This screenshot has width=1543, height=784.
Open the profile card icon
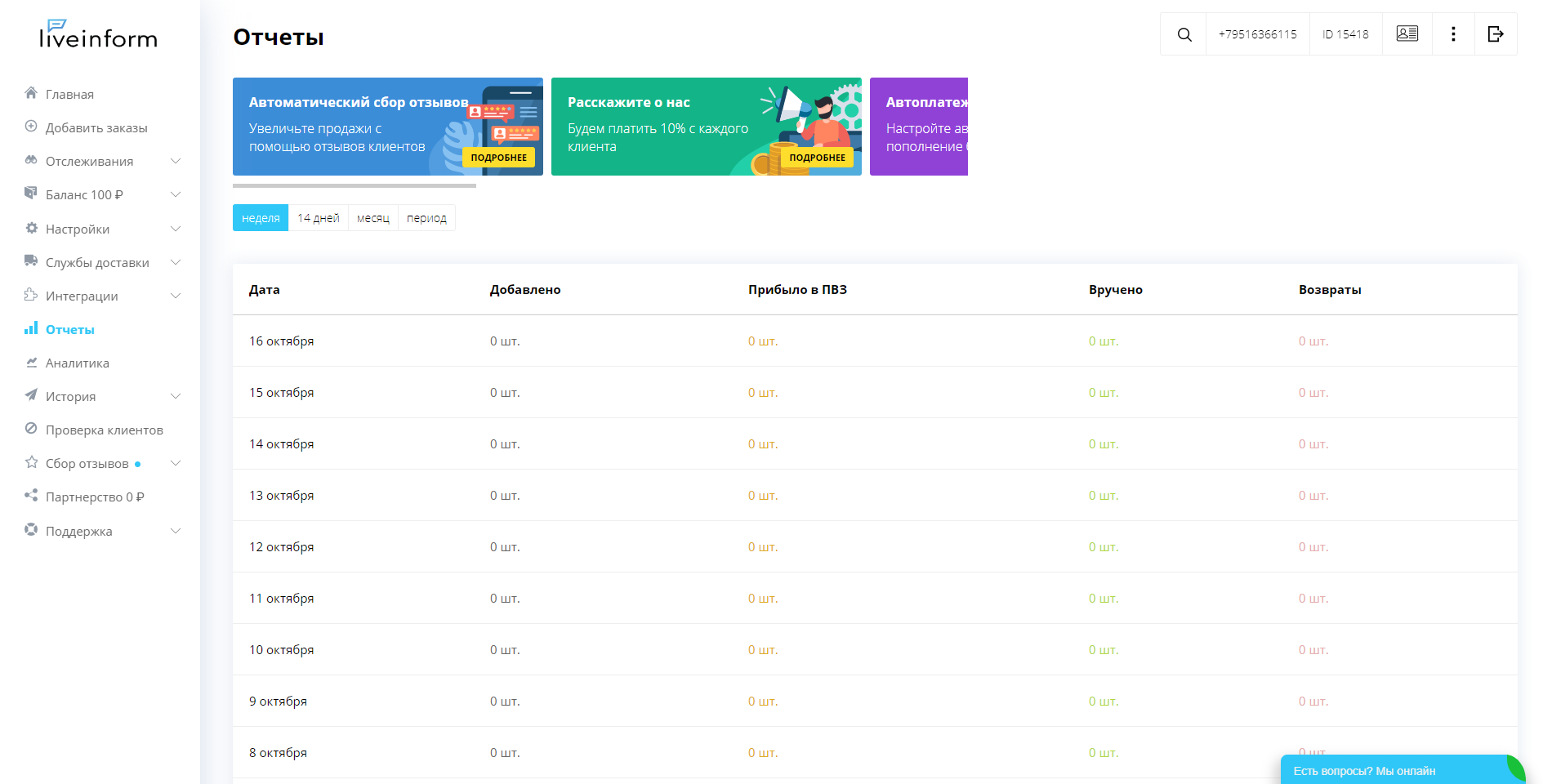(x=1407, y=33)
